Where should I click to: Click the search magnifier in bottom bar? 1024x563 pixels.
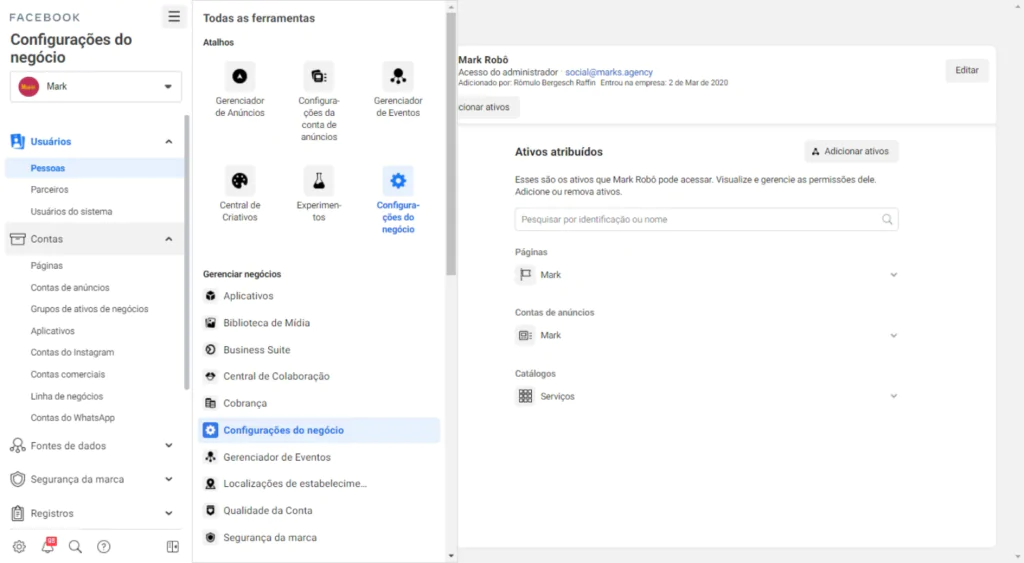tap(76, 547)
